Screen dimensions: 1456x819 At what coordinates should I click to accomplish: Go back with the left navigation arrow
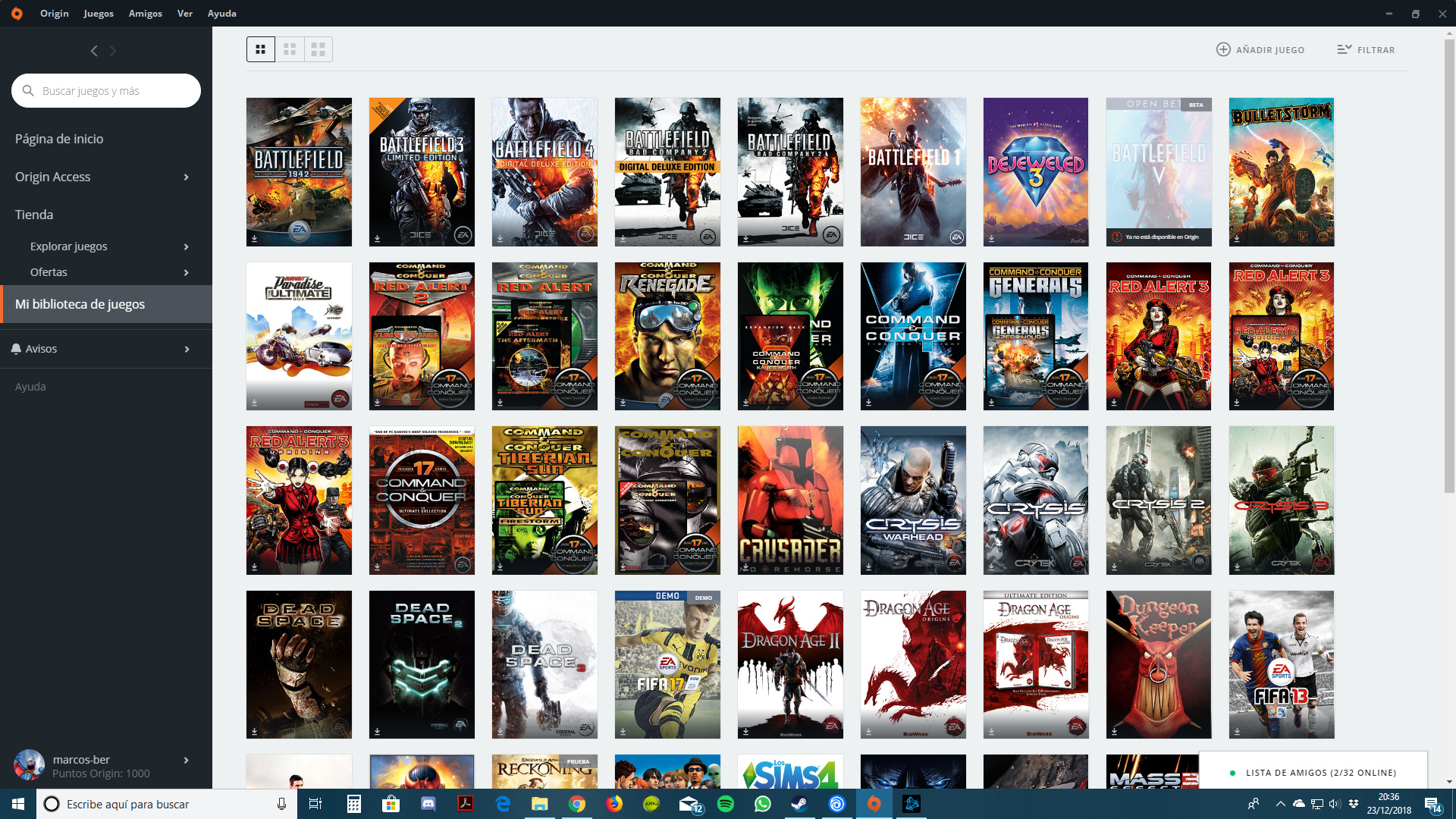94,51
